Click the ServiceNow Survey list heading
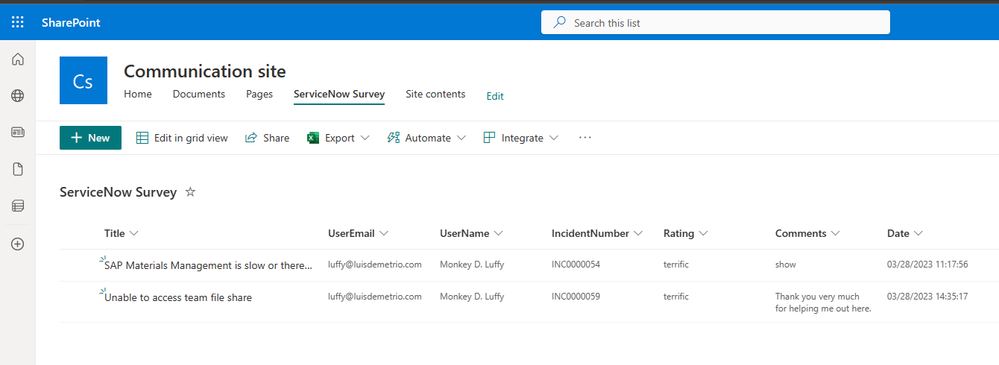The height and width of the screenshot is (365, 999). click(118, 192)
